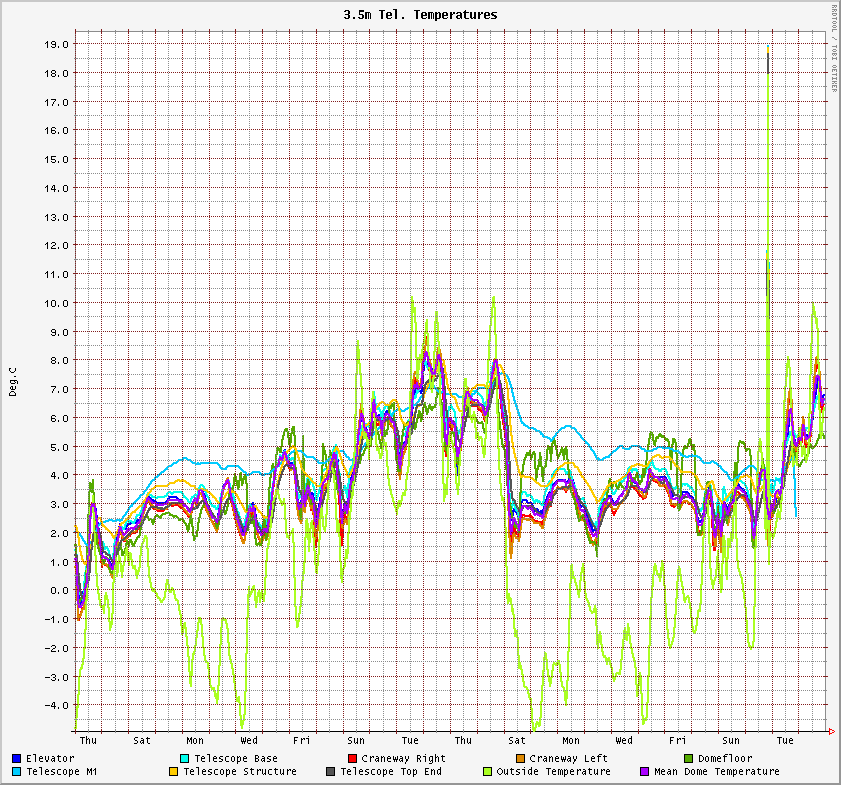Image resolution: width=841 pixels, height=785 pixels.
Task: Select the Craneway Right red swatch
Action: coord(352,759)
